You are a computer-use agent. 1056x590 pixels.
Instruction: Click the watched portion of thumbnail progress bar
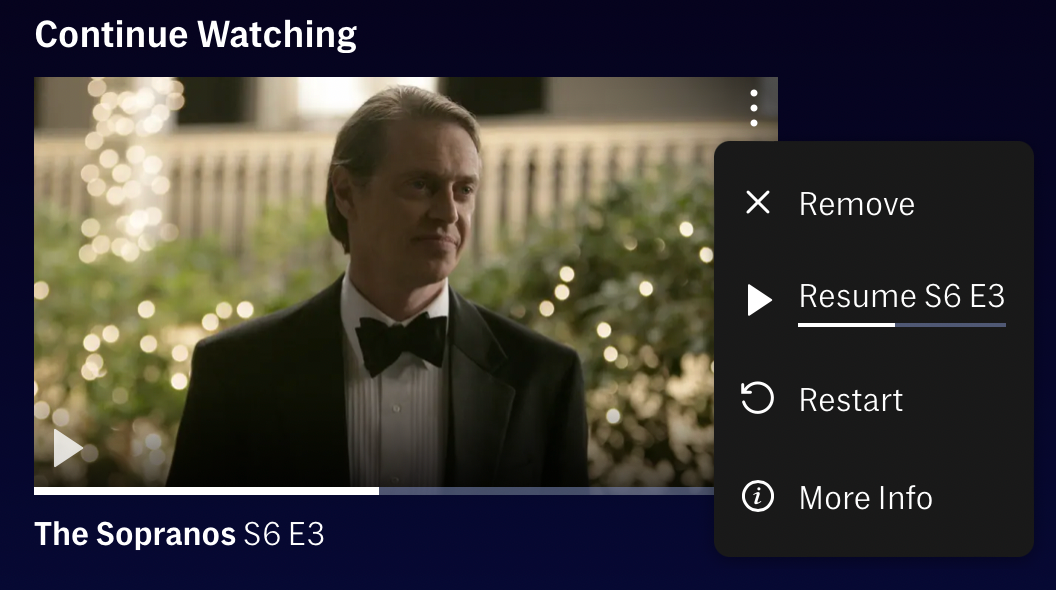click(207, 491)
